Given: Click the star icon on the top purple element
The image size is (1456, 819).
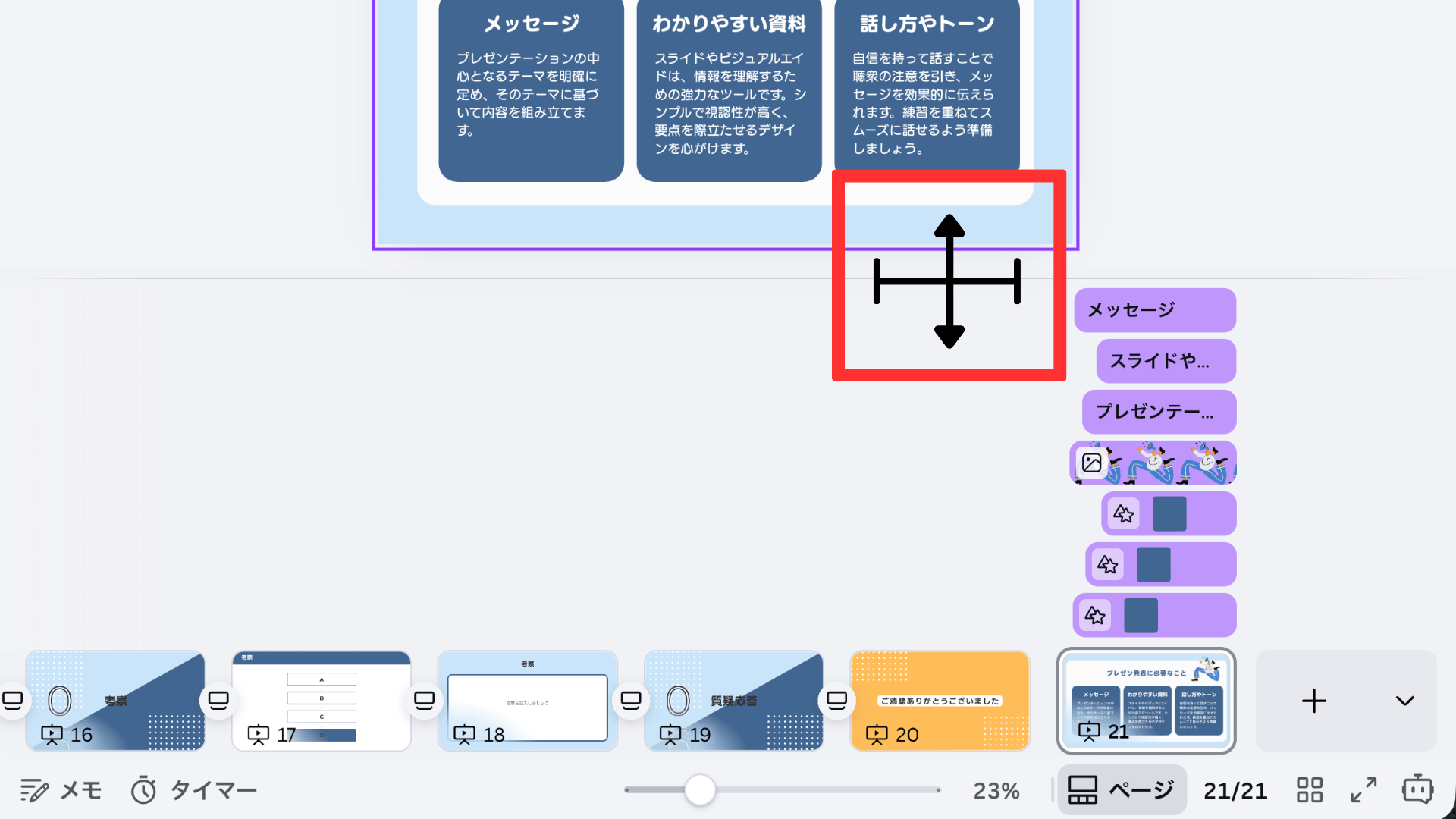Looking at the screenshot, I should (1125, 513).
